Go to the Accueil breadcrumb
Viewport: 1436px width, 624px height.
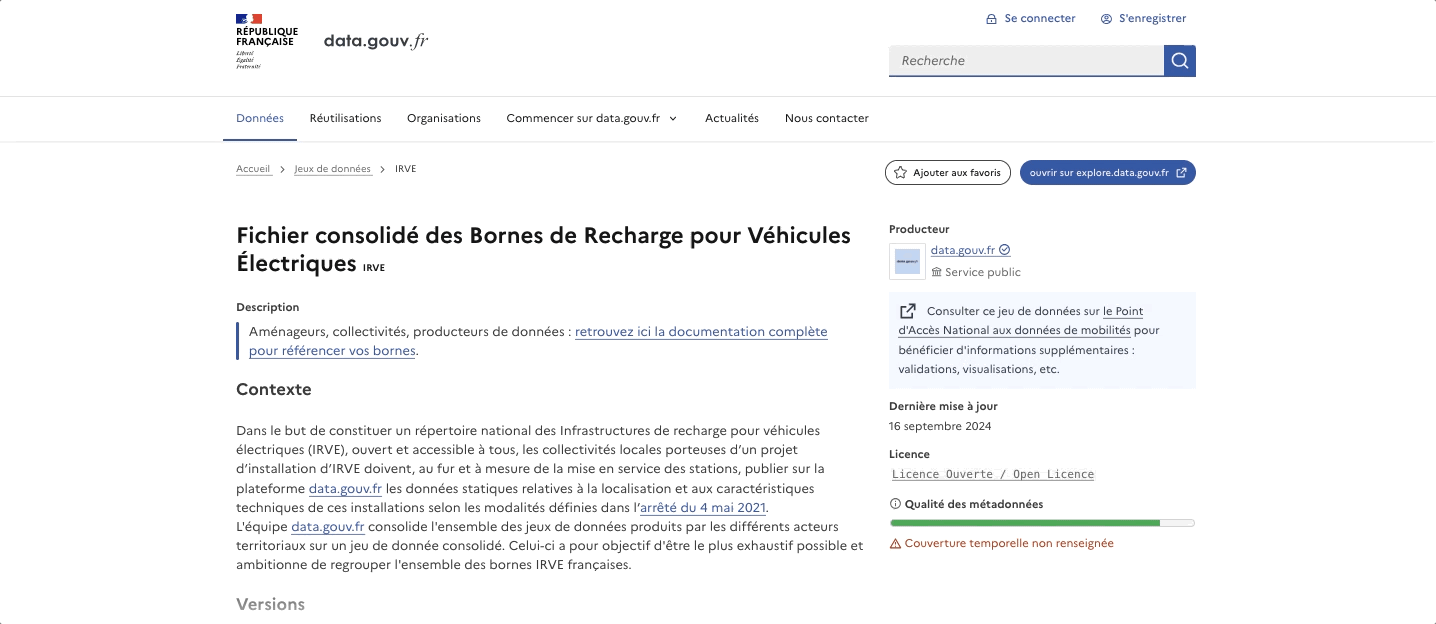[254, 169]
